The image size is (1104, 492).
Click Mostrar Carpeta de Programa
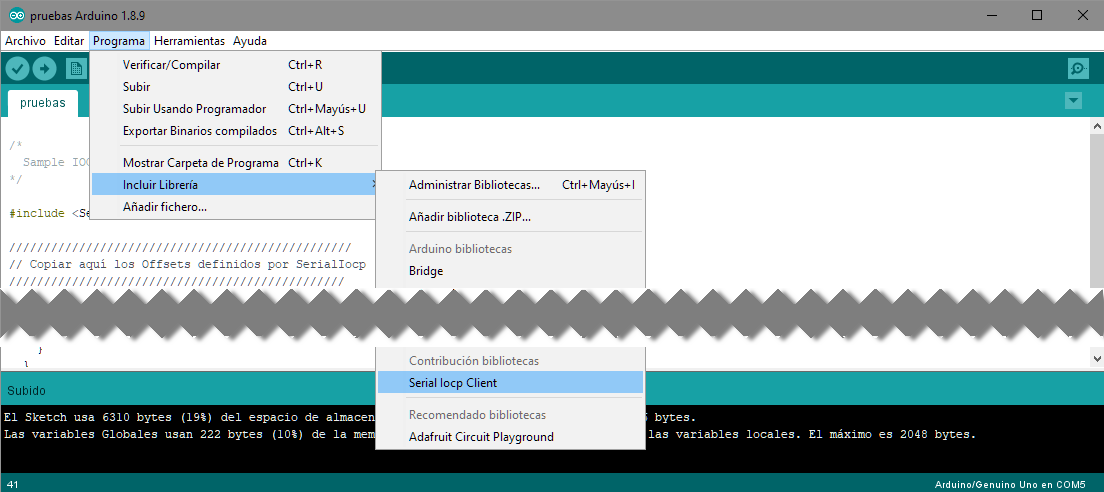pos(200,163)
